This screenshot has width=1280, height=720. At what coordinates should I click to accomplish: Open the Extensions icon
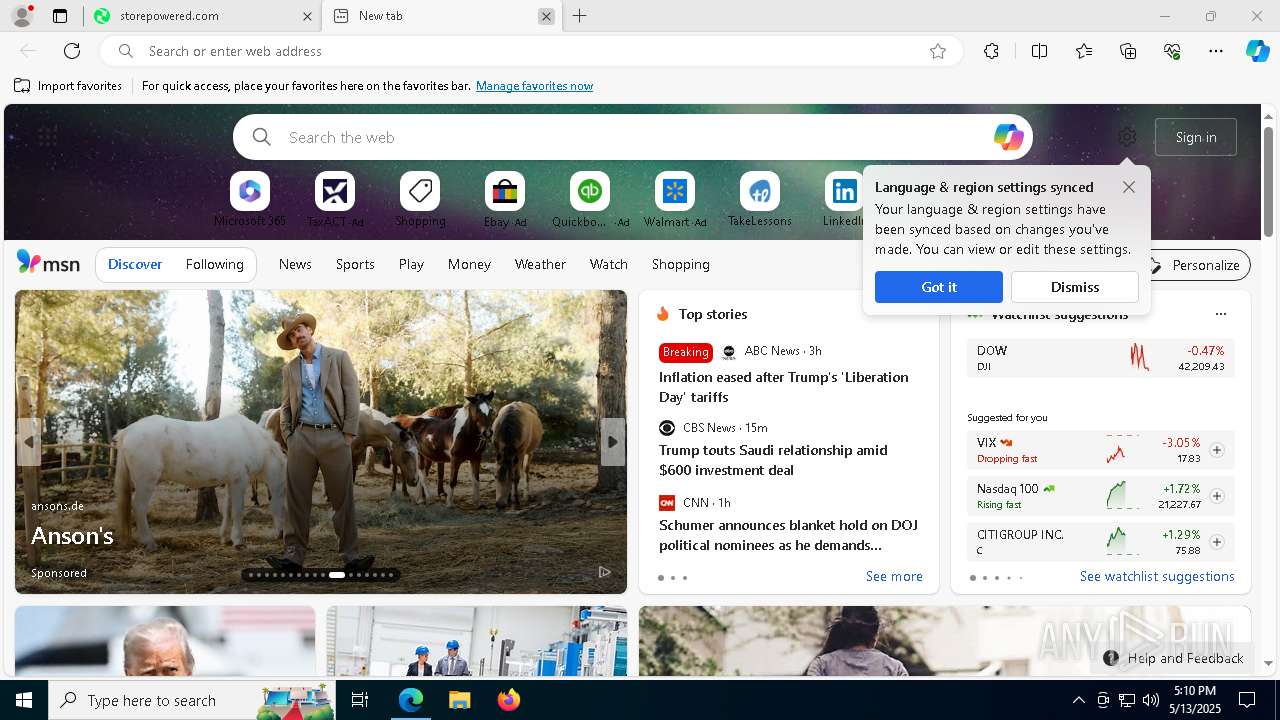pos(991,51)
